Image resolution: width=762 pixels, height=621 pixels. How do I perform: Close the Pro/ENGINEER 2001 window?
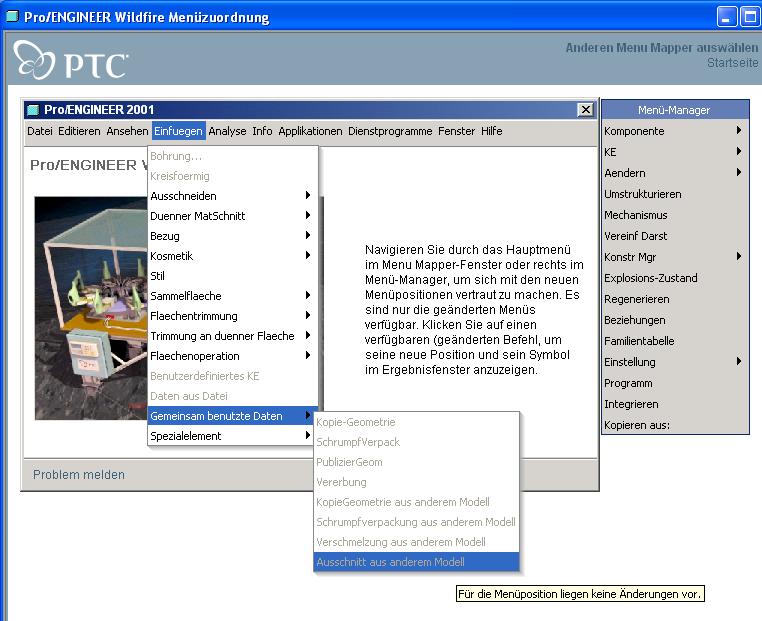click(x=586, y=110)
